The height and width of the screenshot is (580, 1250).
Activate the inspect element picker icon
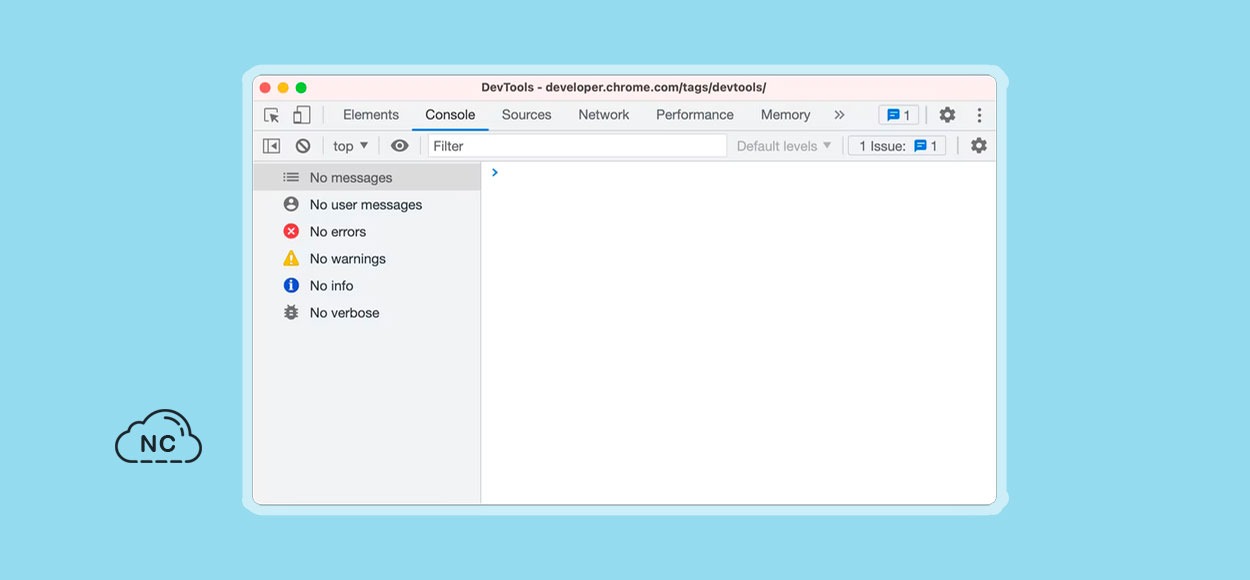point(271,115)
